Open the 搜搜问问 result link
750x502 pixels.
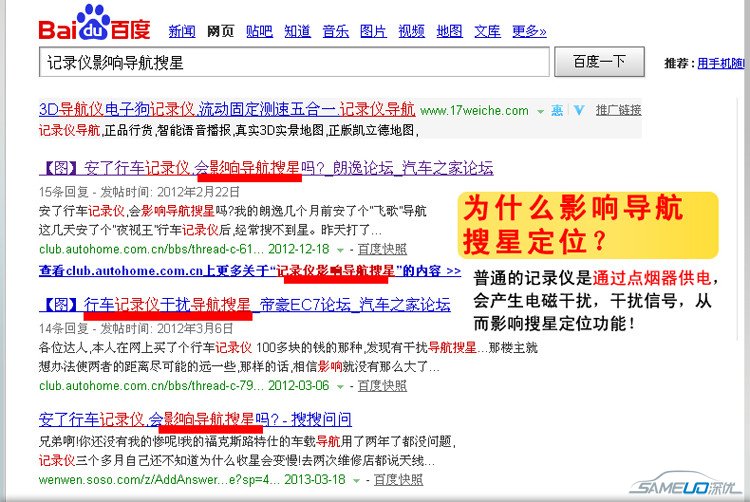click(x=195, y=419)
